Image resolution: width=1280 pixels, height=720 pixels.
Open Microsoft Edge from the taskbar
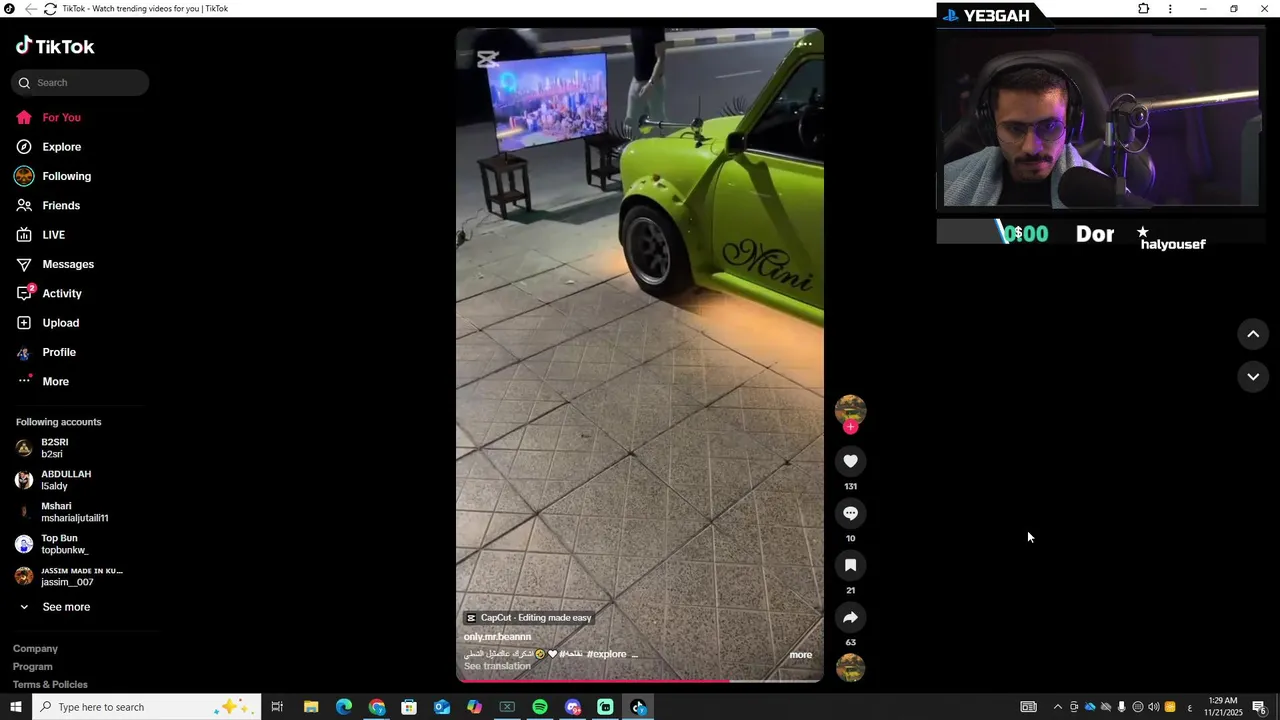click(344, 707)
